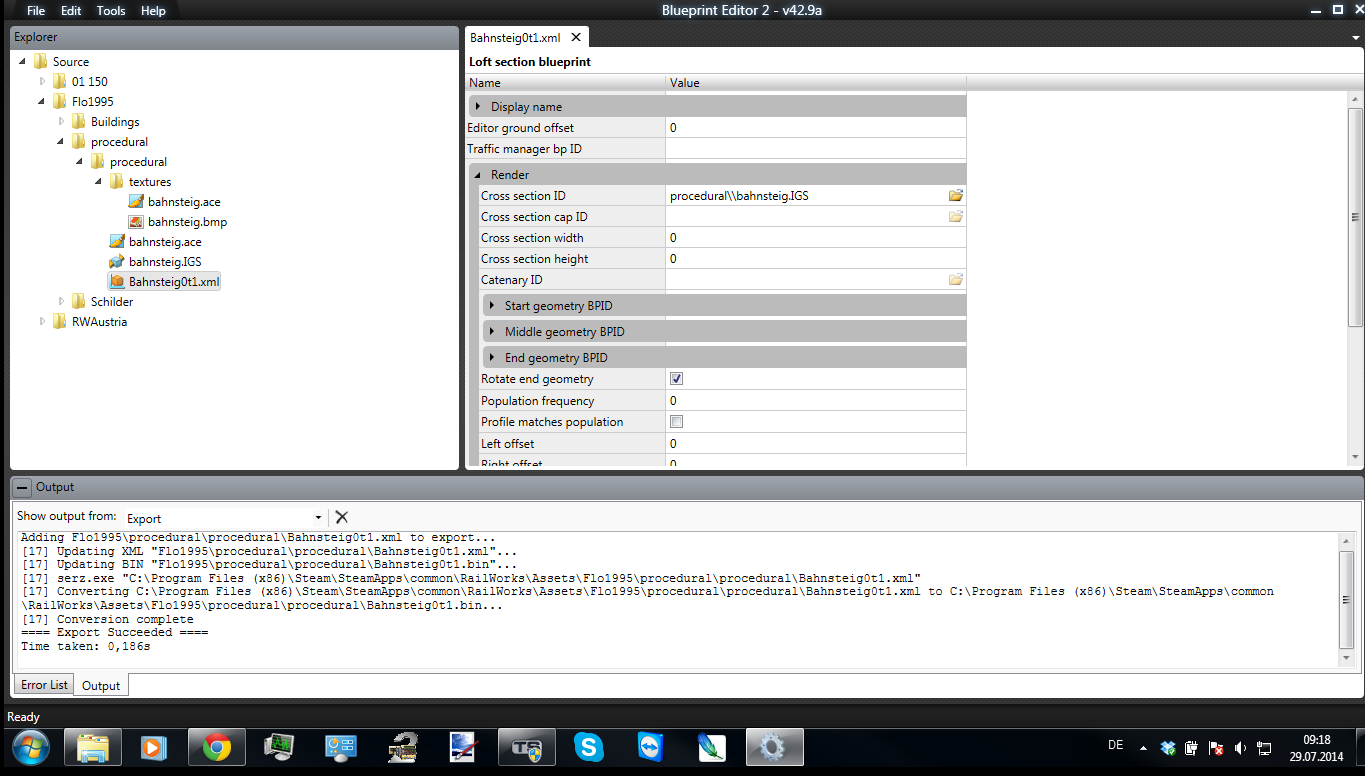Collapse the textures folder arrow

click(99, 181)
